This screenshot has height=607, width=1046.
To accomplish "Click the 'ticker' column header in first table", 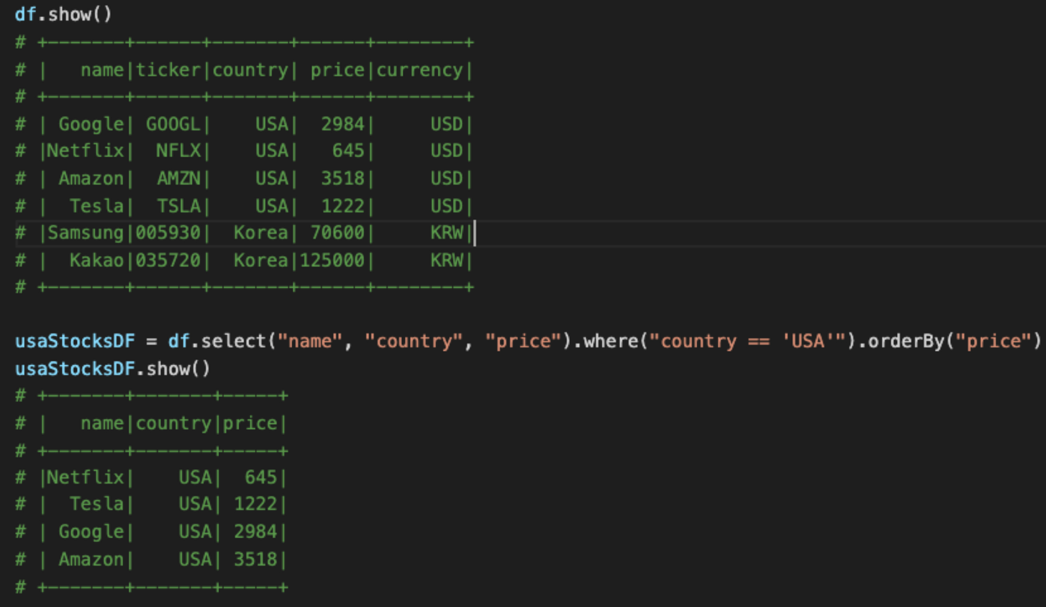I will click(x=168, y=70).
